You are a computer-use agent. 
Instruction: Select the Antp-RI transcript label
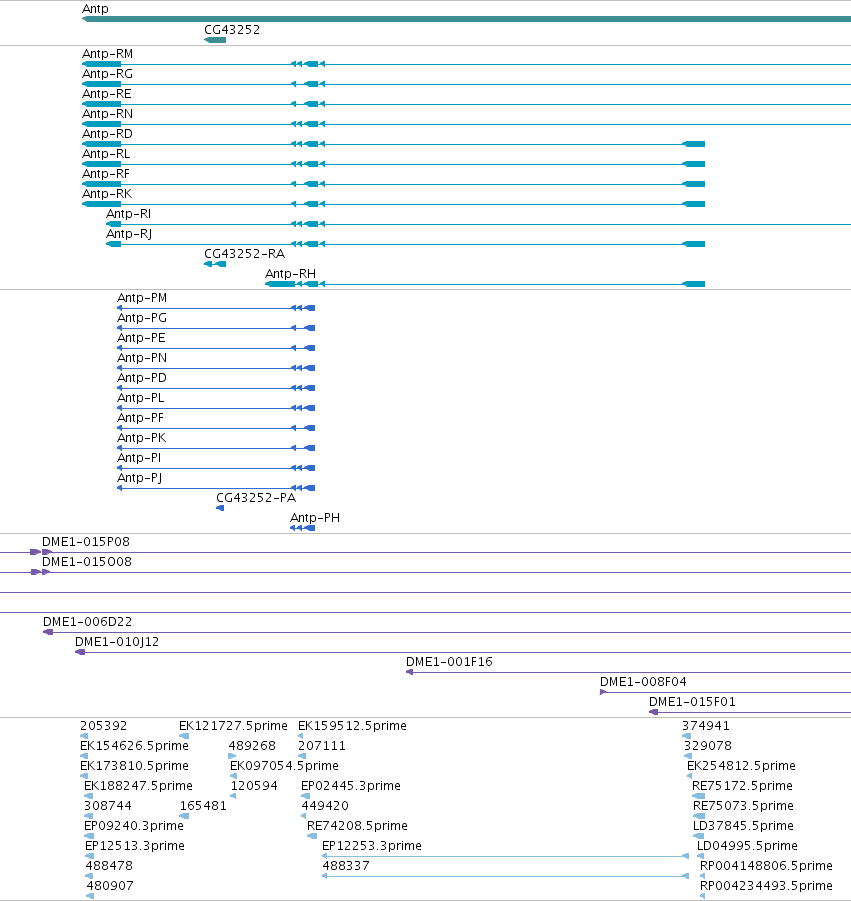pos(129,214)
